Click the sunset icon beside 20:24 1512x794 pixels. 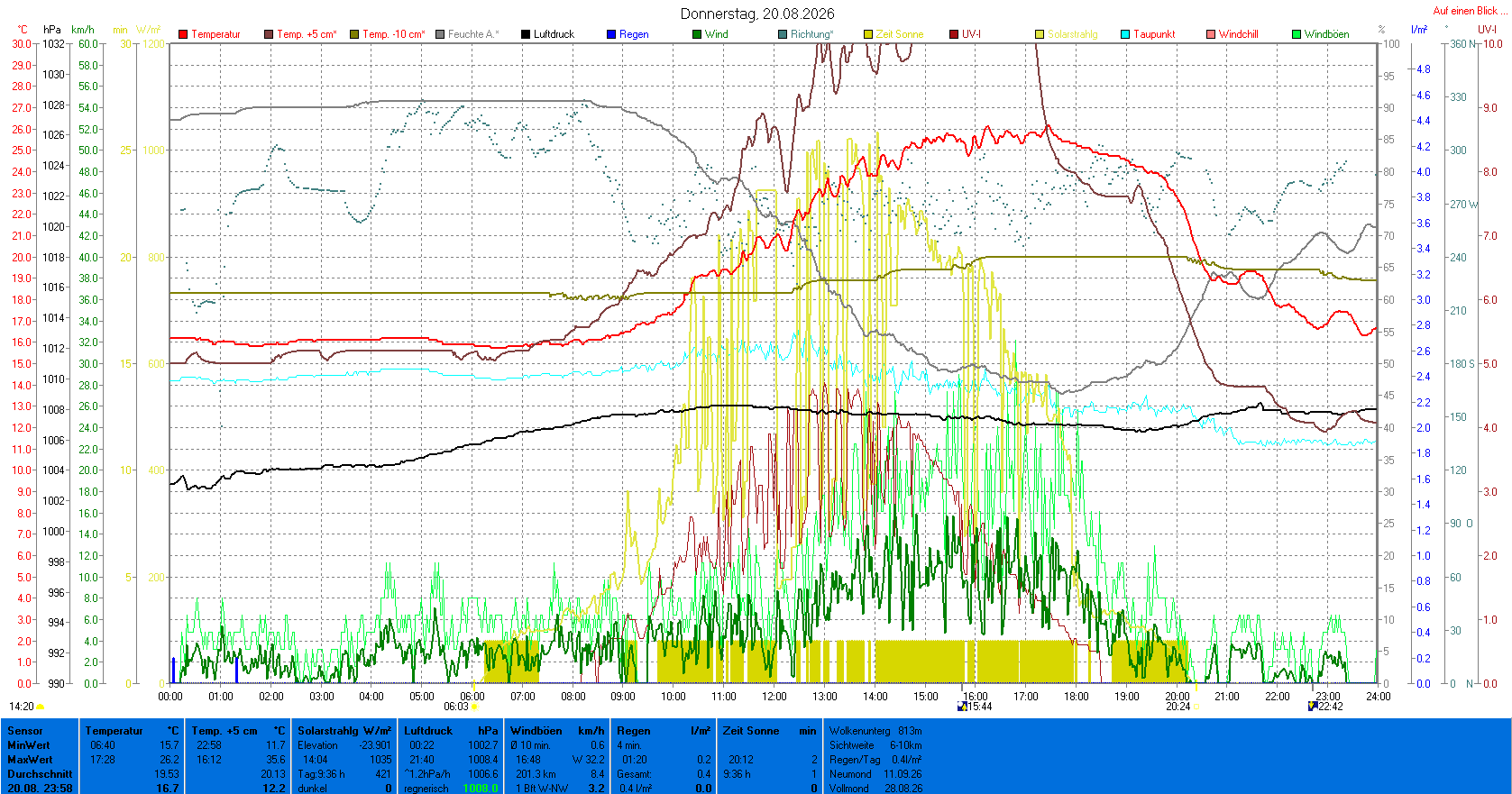coord(1196,707)
